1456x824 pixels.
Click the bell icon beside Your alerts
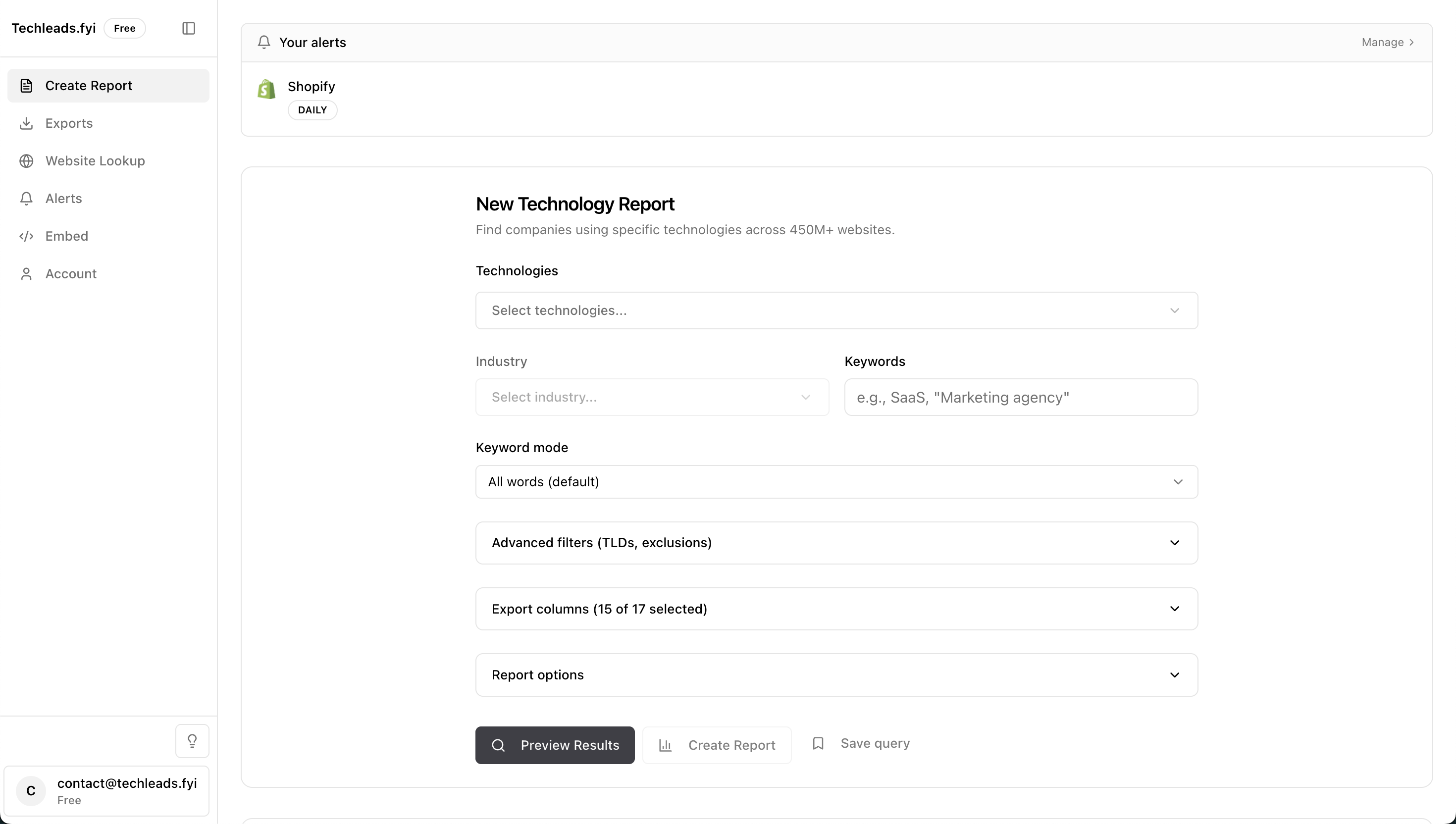pyautogui.click(x=263, y=43)
